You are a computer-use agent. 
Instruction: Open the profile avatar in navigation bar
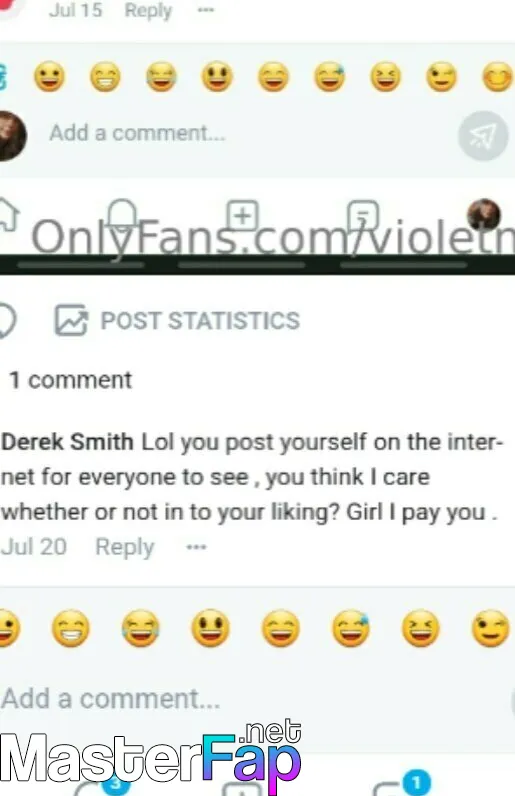(484, 215)
